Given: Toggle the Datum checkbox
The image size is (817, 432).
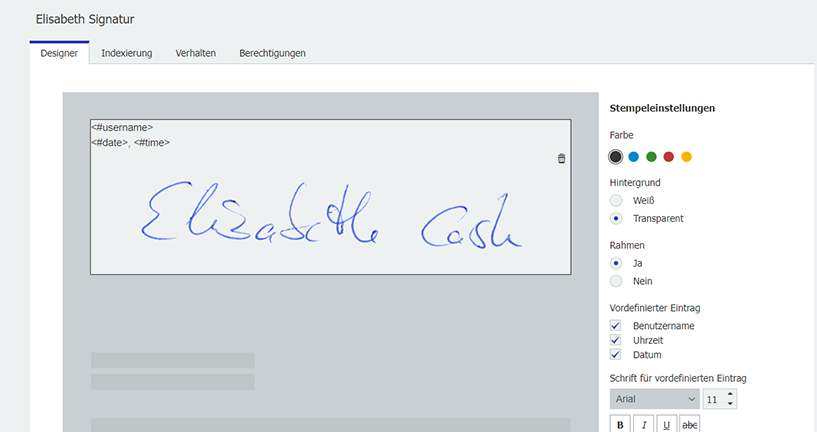Looking at the screenshot, I should tap(616, 355).
